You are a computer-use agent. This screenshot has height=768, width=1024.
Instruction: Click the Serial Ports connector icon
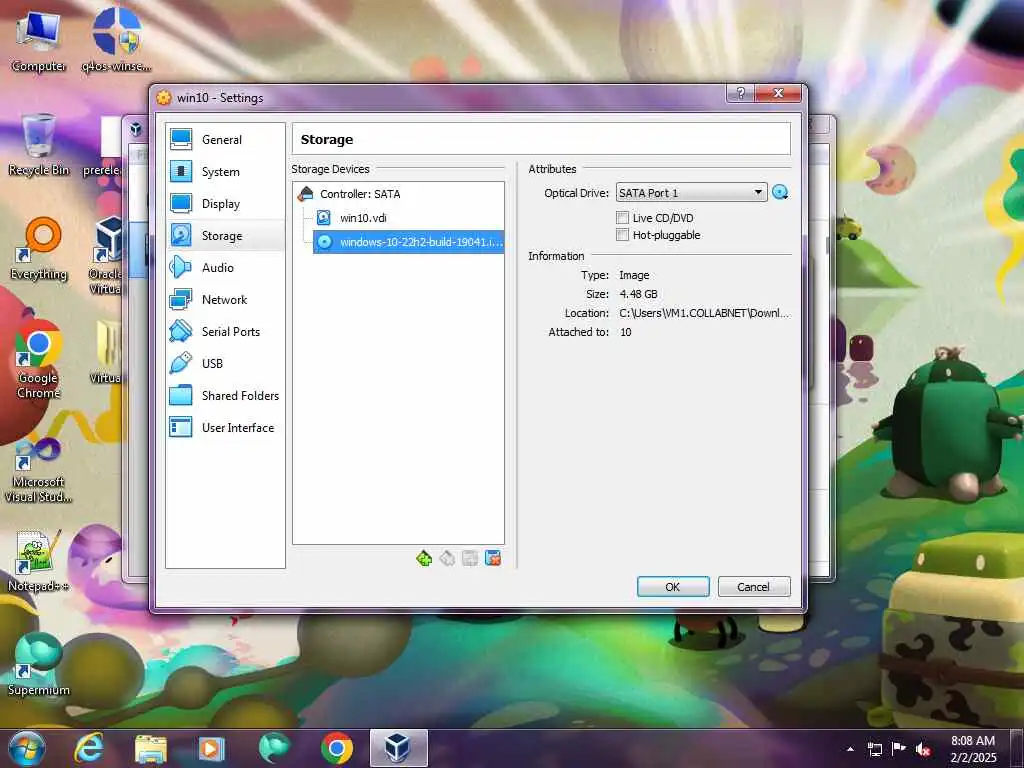181,331
